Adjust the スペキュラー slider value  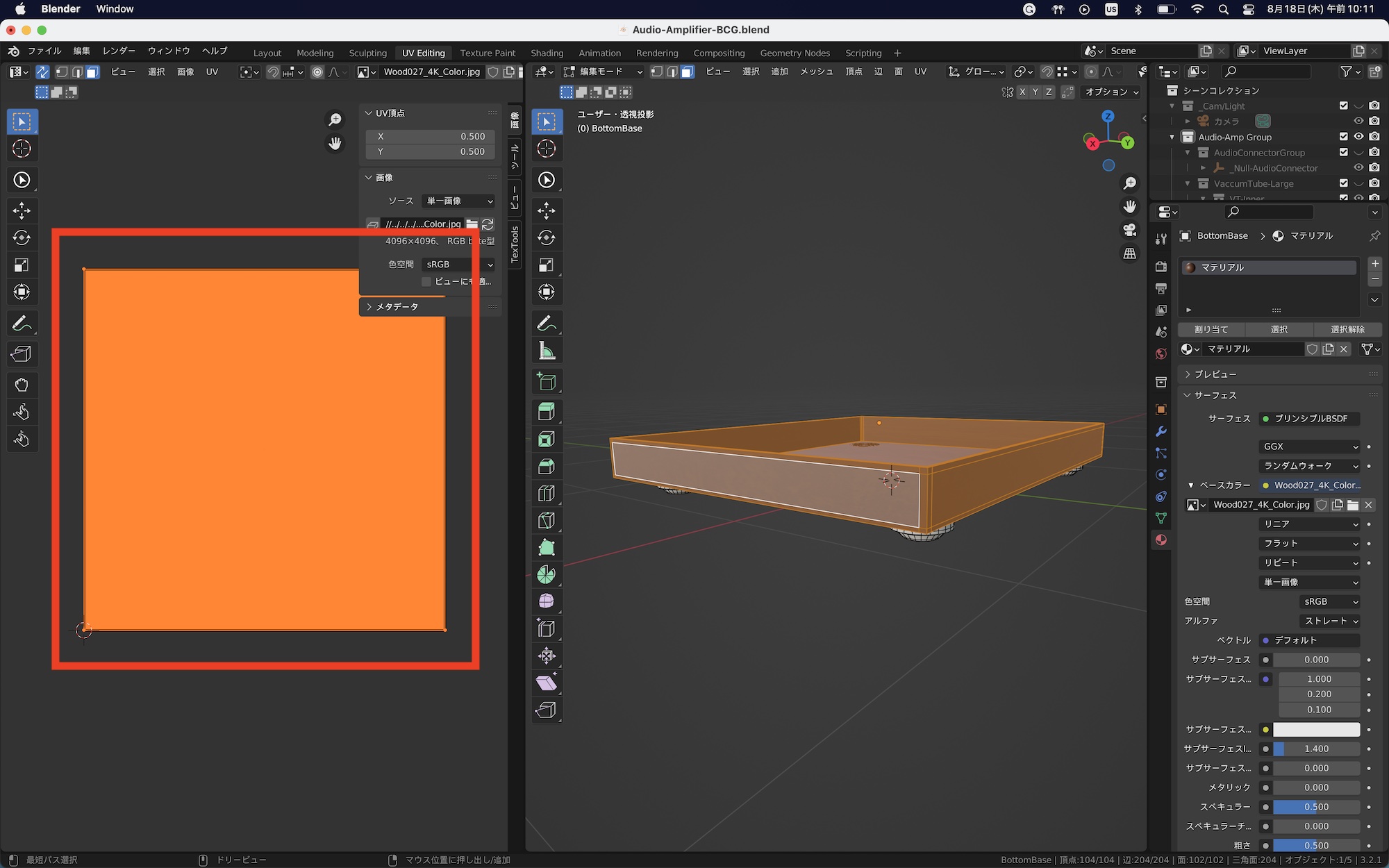(1315, 807)
